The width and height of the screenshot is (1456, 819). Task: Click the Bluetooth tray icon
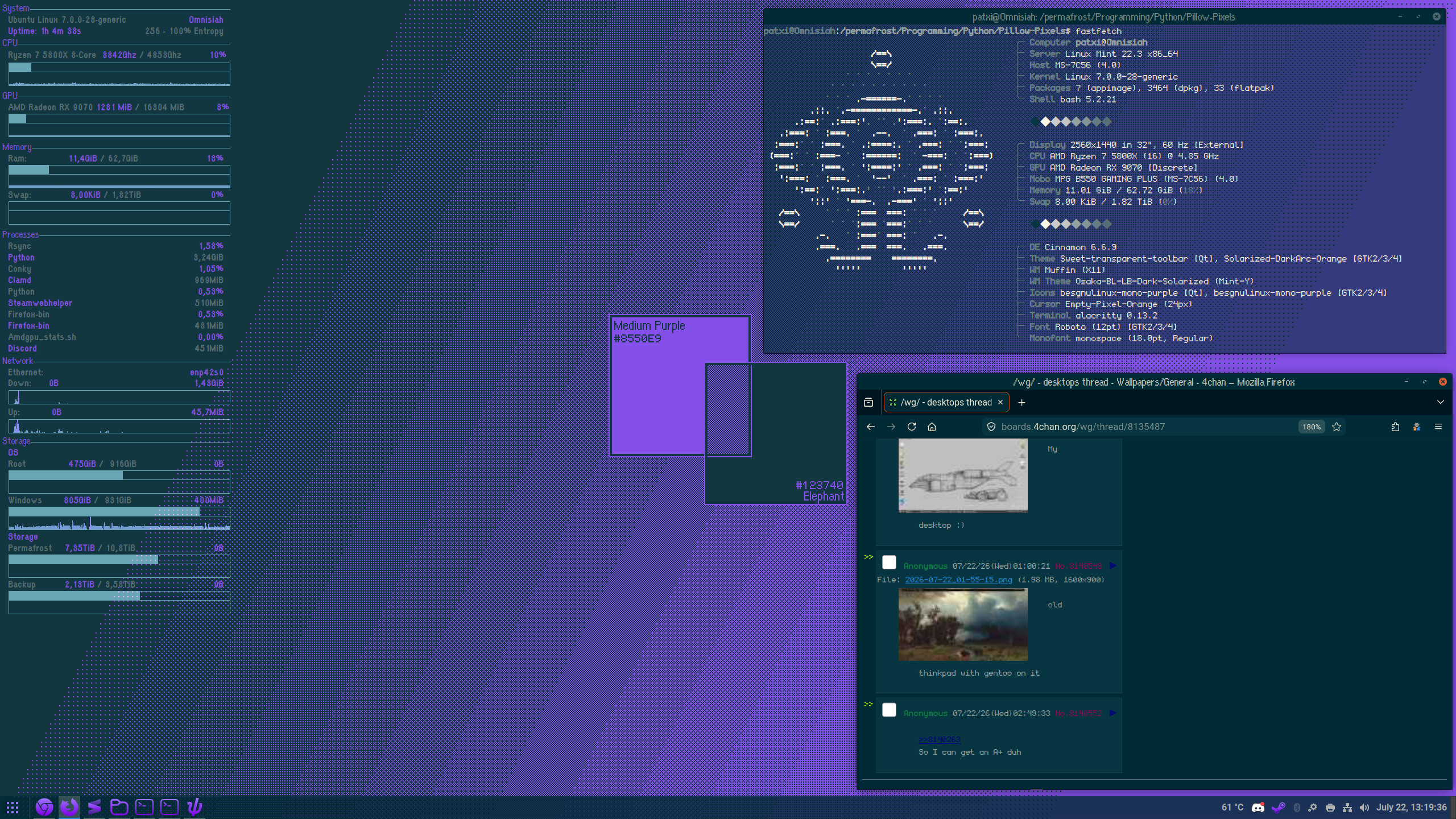click(x=1297, y=808)
